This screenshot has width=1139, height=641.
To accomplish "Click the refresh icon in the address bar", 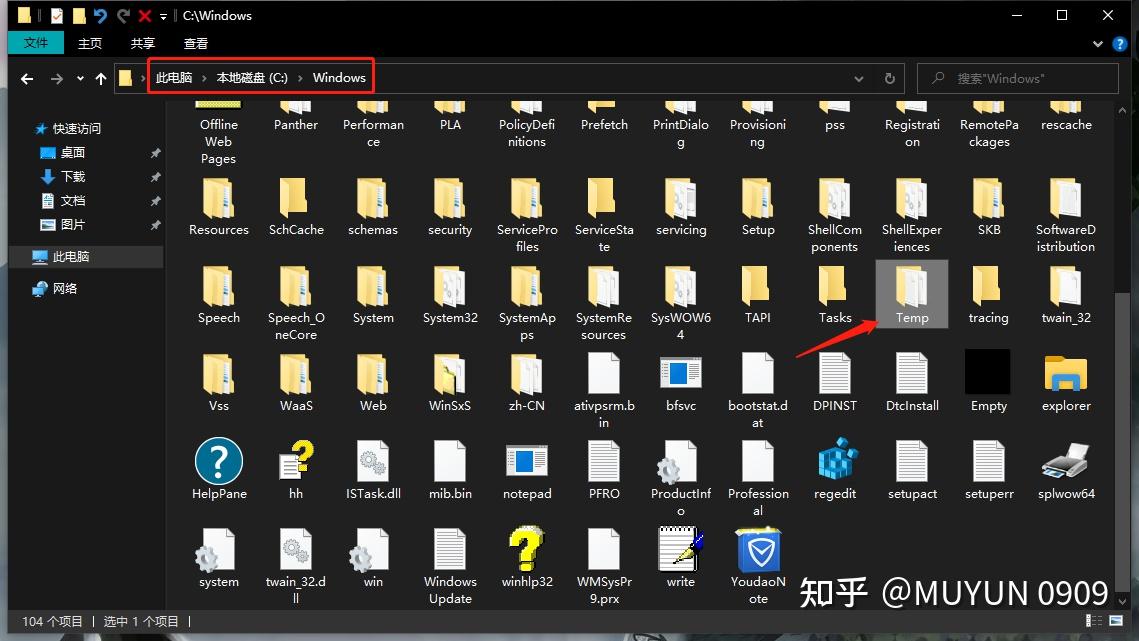I will click(889, 78).
